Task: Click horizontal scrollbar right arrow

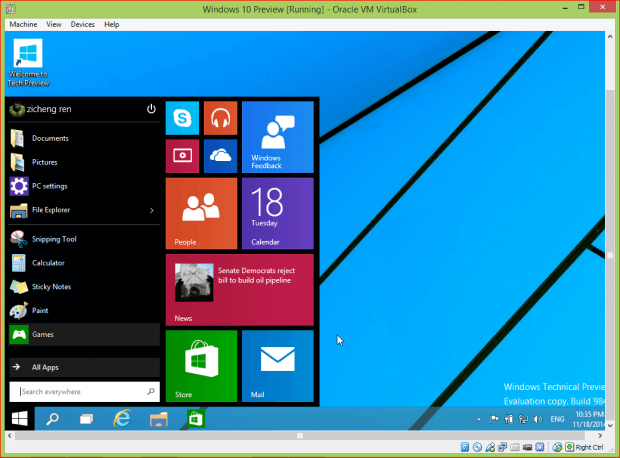Action: point(600,435)
